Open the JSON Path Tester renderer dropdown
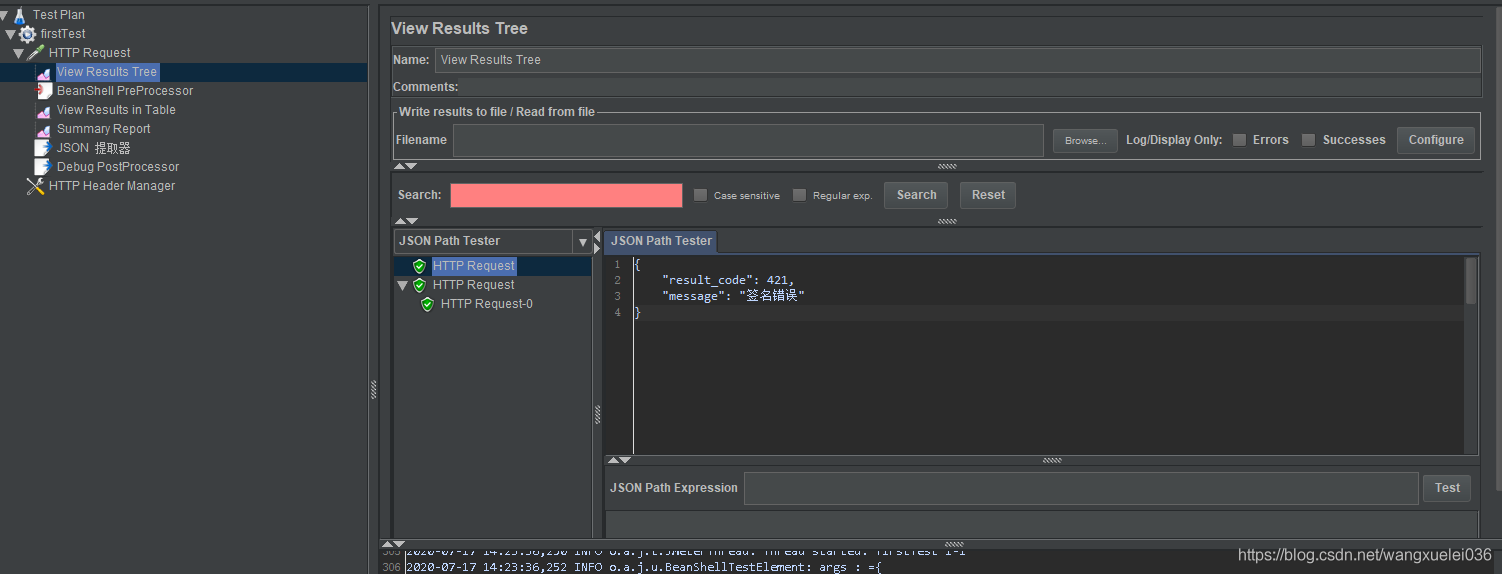 (x=582, y=242)
